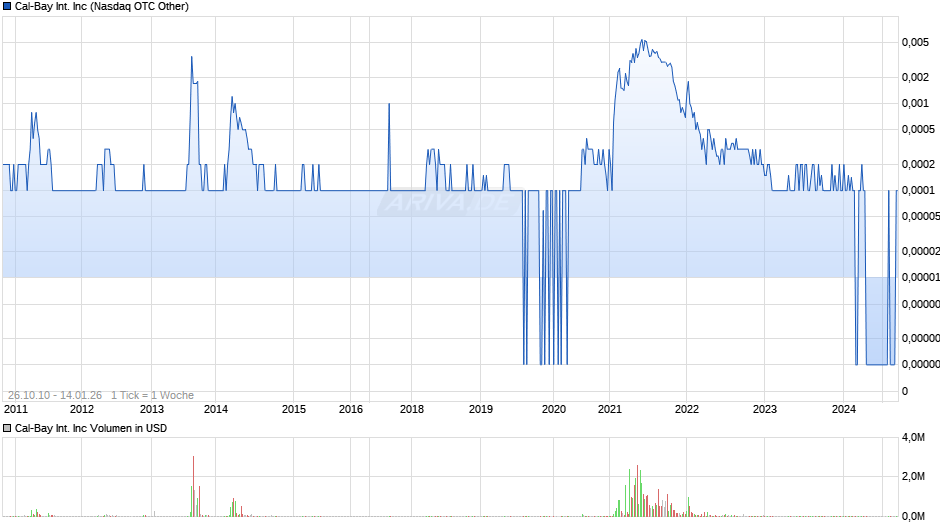Select the 2022 x-axis year label
Image resolution: width=940 pixels, height=526 pixels.
coord(687,409)
